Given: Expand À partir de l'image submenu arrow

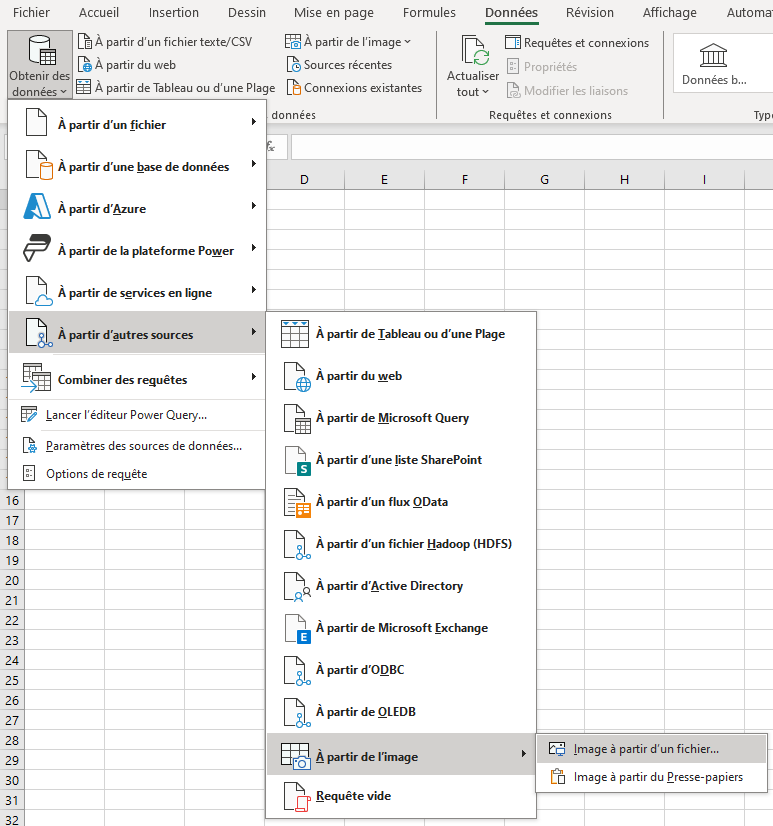Looking at the screenshot, I should pos(523,754).
